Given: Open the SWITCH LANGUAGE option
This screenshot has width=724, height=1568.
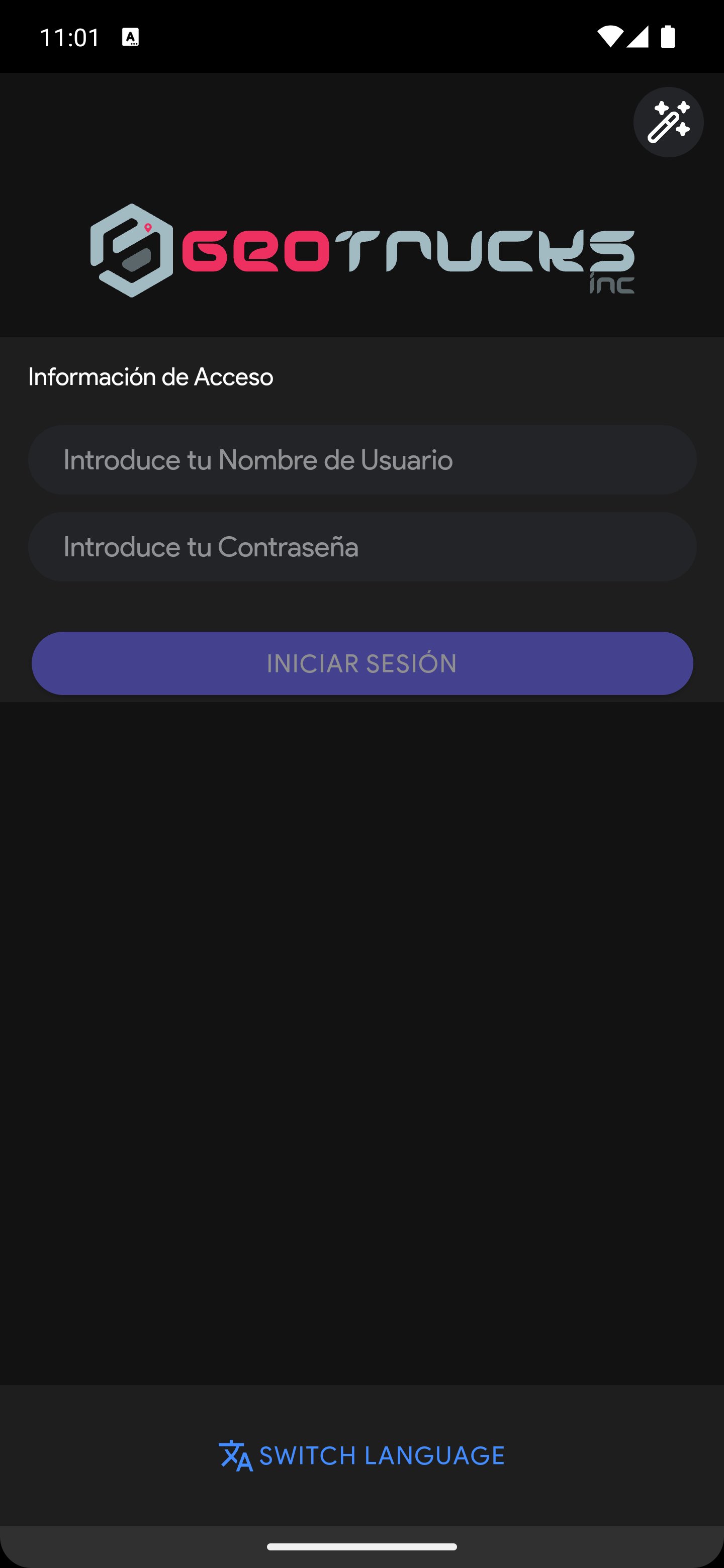Looking at the screenshot, I should [x=361, y=1456].
